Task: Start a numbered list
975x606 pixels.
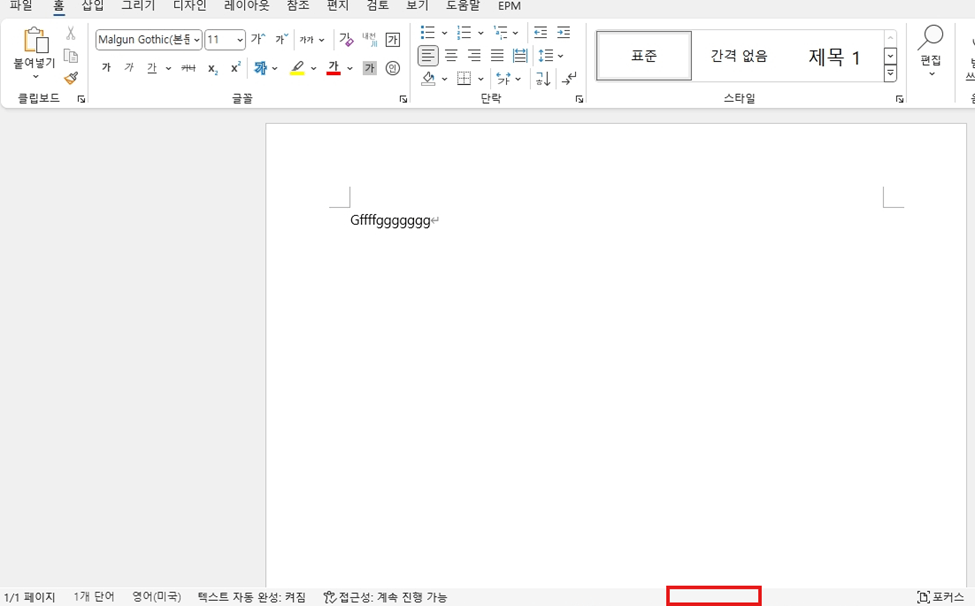Action: pos(463,32)
